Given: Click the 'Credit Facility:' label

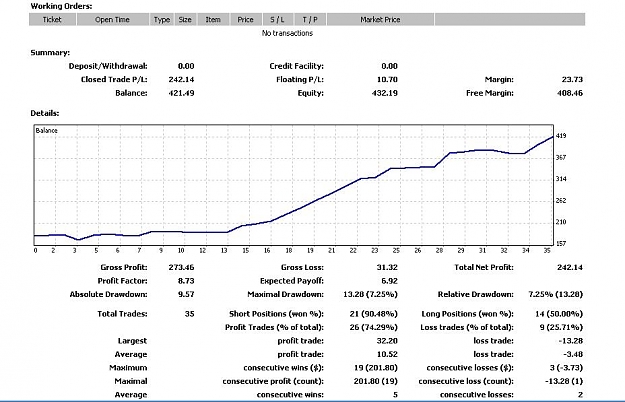Looking at the screenshot, I should coord(296,66).
